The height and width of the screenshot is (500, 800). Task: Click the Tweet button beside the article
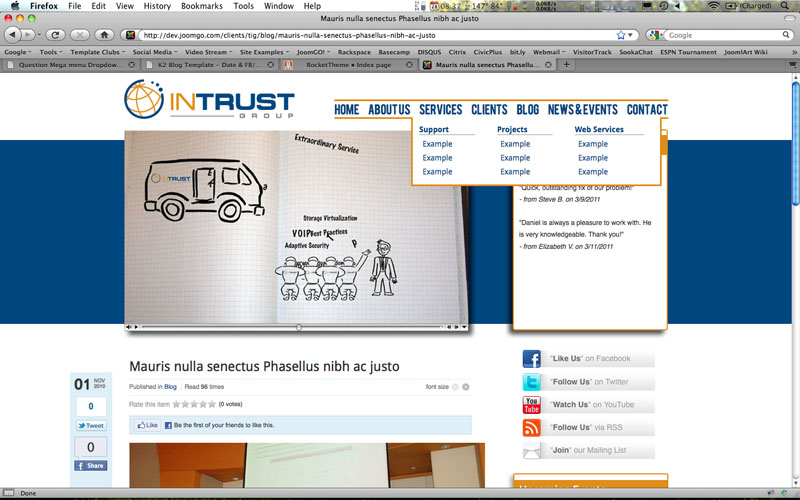coord(91,426)
